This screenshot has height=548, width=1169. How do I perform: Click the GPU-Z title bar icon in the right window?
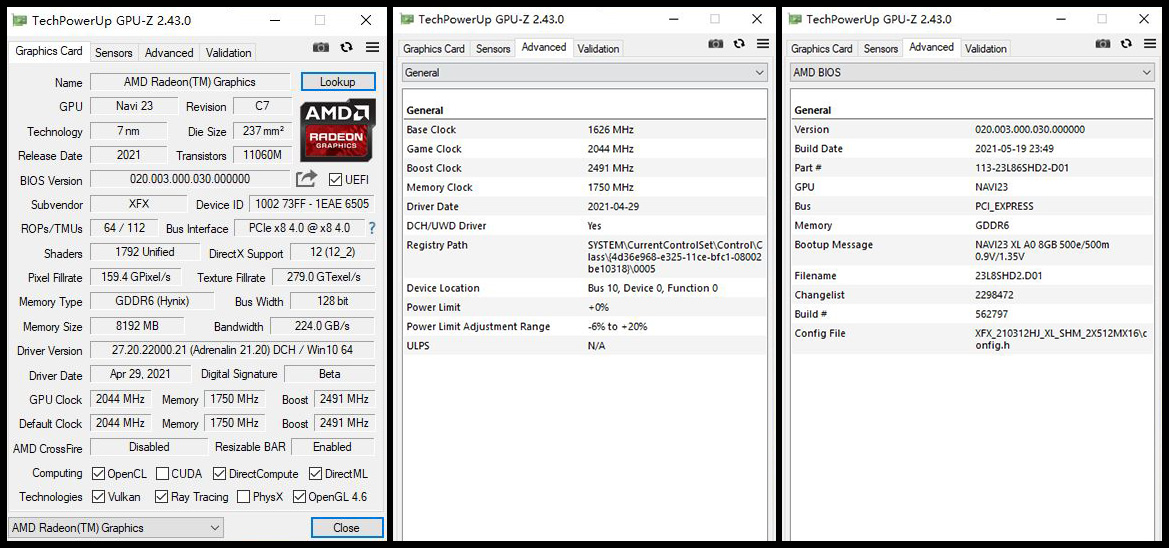click(x=796, y=19)
